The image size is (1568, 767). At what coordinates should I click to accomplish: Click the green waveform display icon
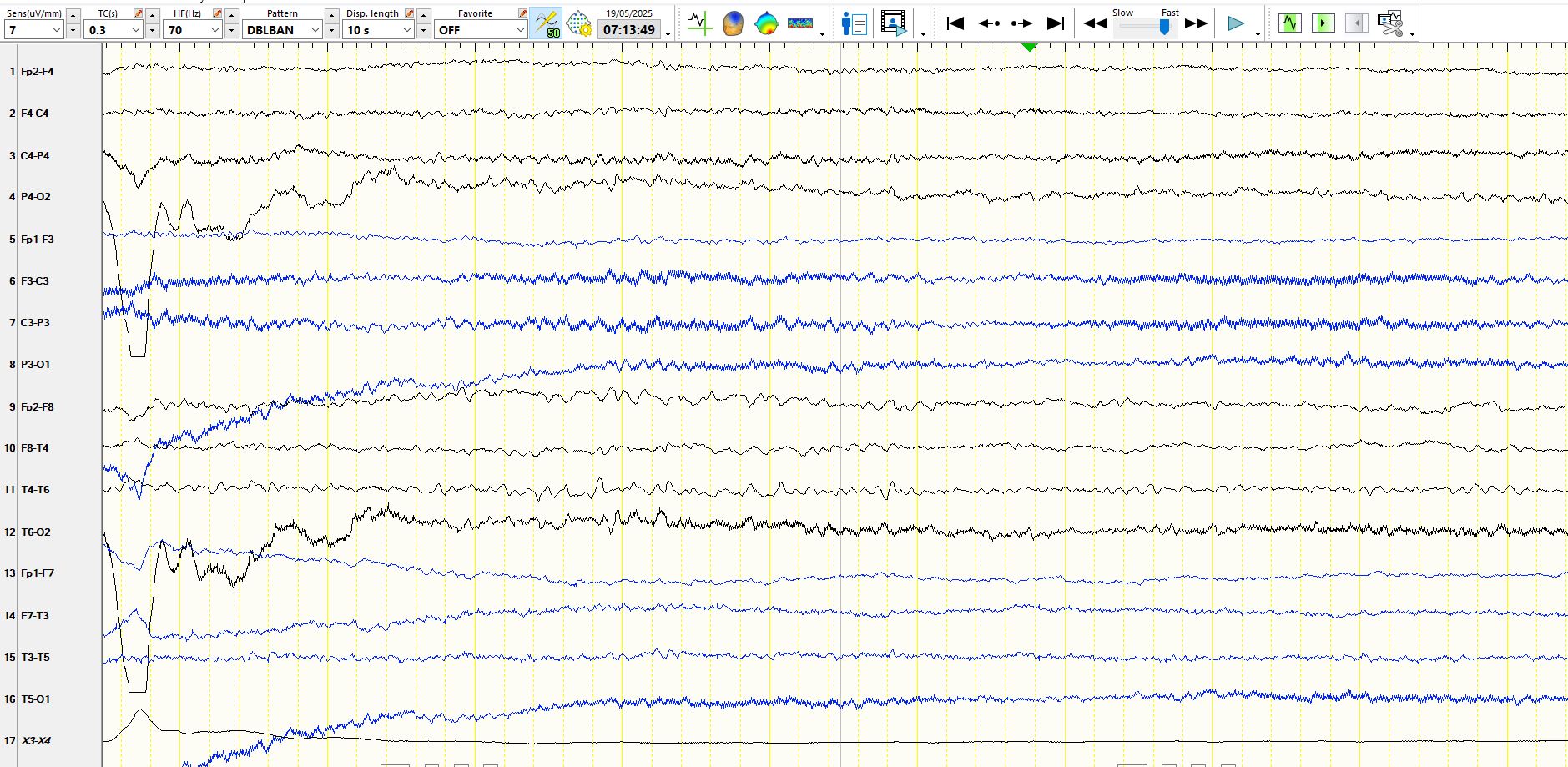pyautogui.click(x=1290, y=23)
